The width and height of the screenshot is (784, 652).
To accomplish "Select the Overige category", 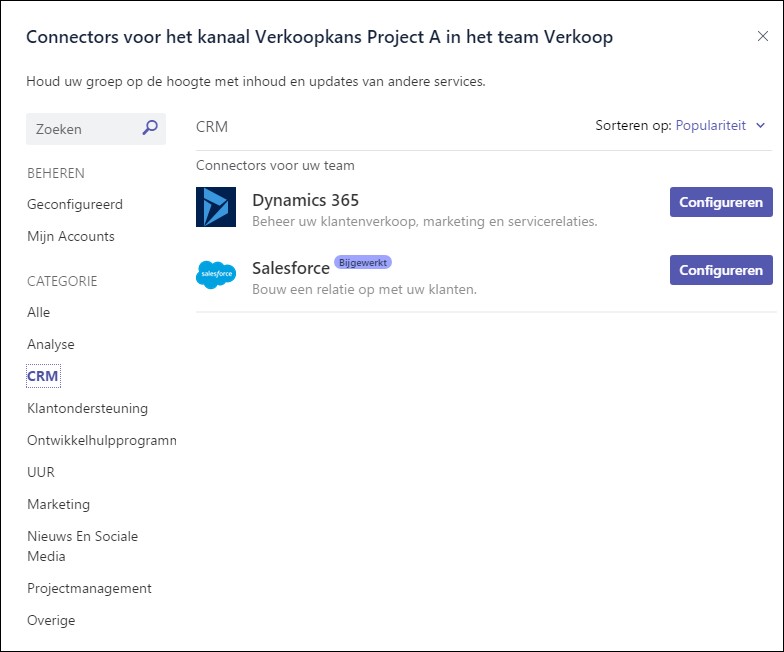I will pyautogui.click(x=51, y=620).
